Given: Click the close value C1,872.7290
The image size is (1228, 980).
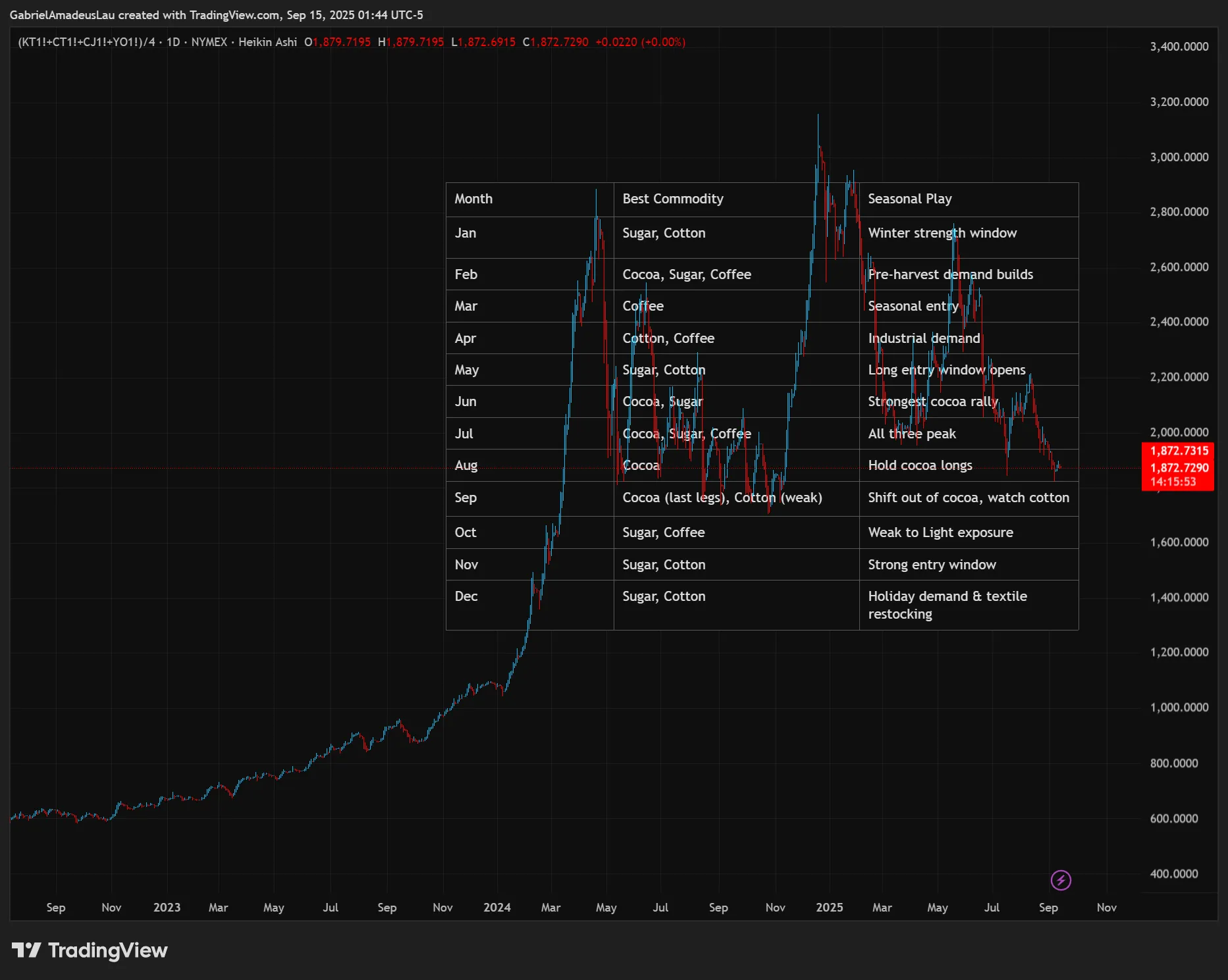Looking at the screenshot, I should pos(556,42).
